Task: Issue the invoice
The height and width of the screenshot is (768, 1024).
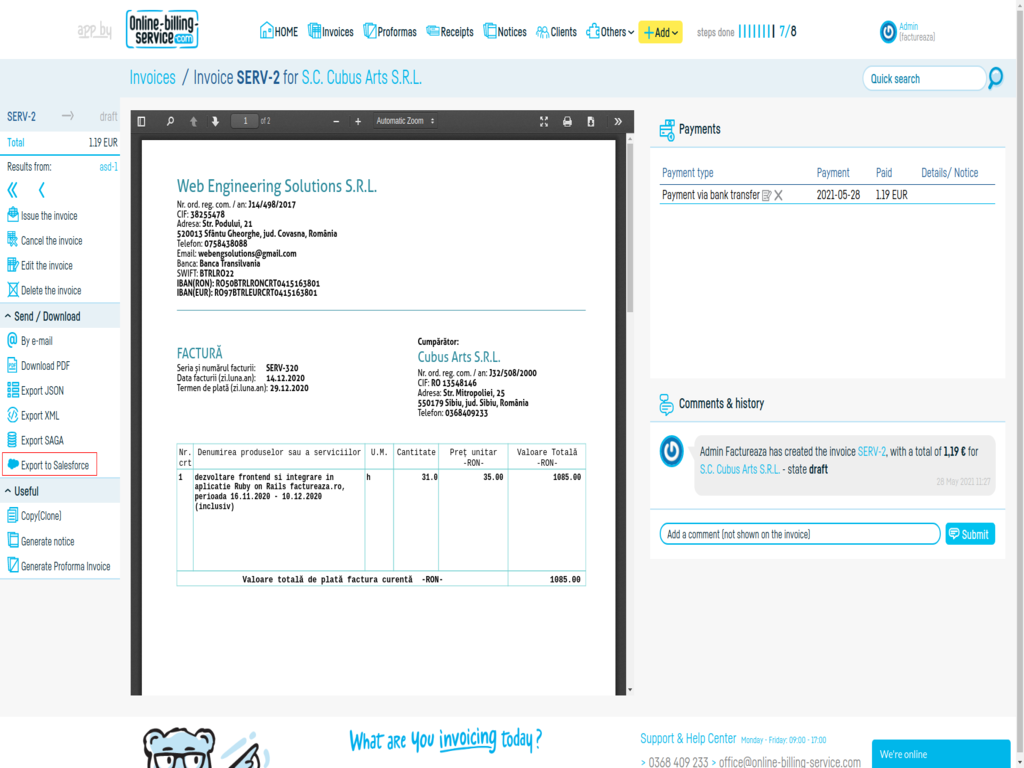Action: pyautogui.click(x=42, y=216)
